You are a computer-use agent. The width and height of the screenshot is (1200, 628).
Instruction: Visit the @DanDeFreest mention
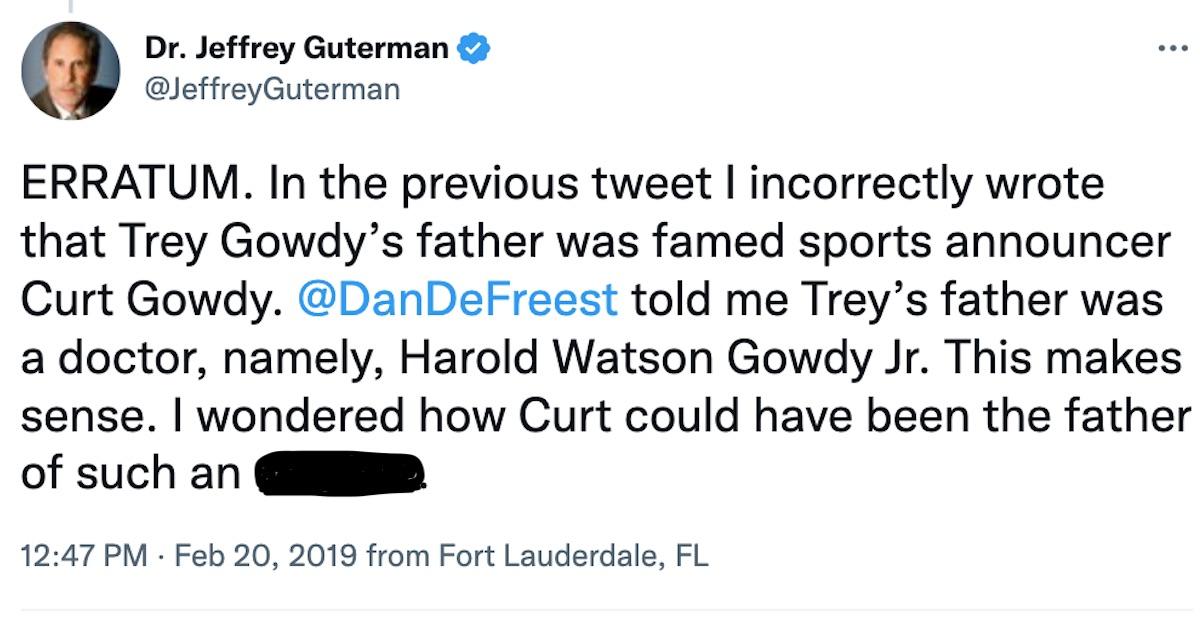(x=458, y=300)
